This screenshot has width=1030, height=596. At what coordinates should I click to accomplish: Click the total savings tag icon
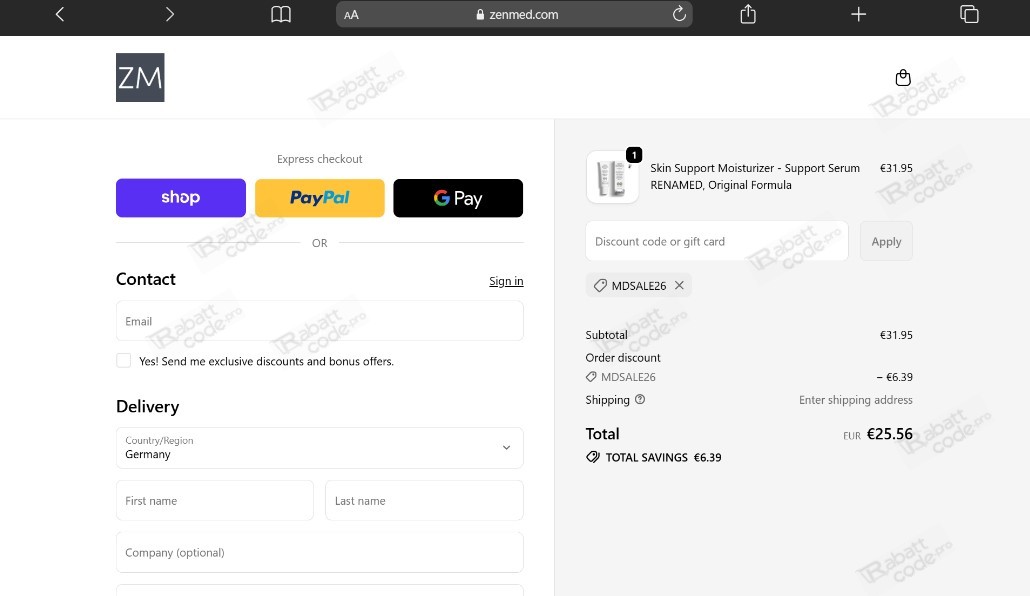pyautogui.click(x=593, y=457)
